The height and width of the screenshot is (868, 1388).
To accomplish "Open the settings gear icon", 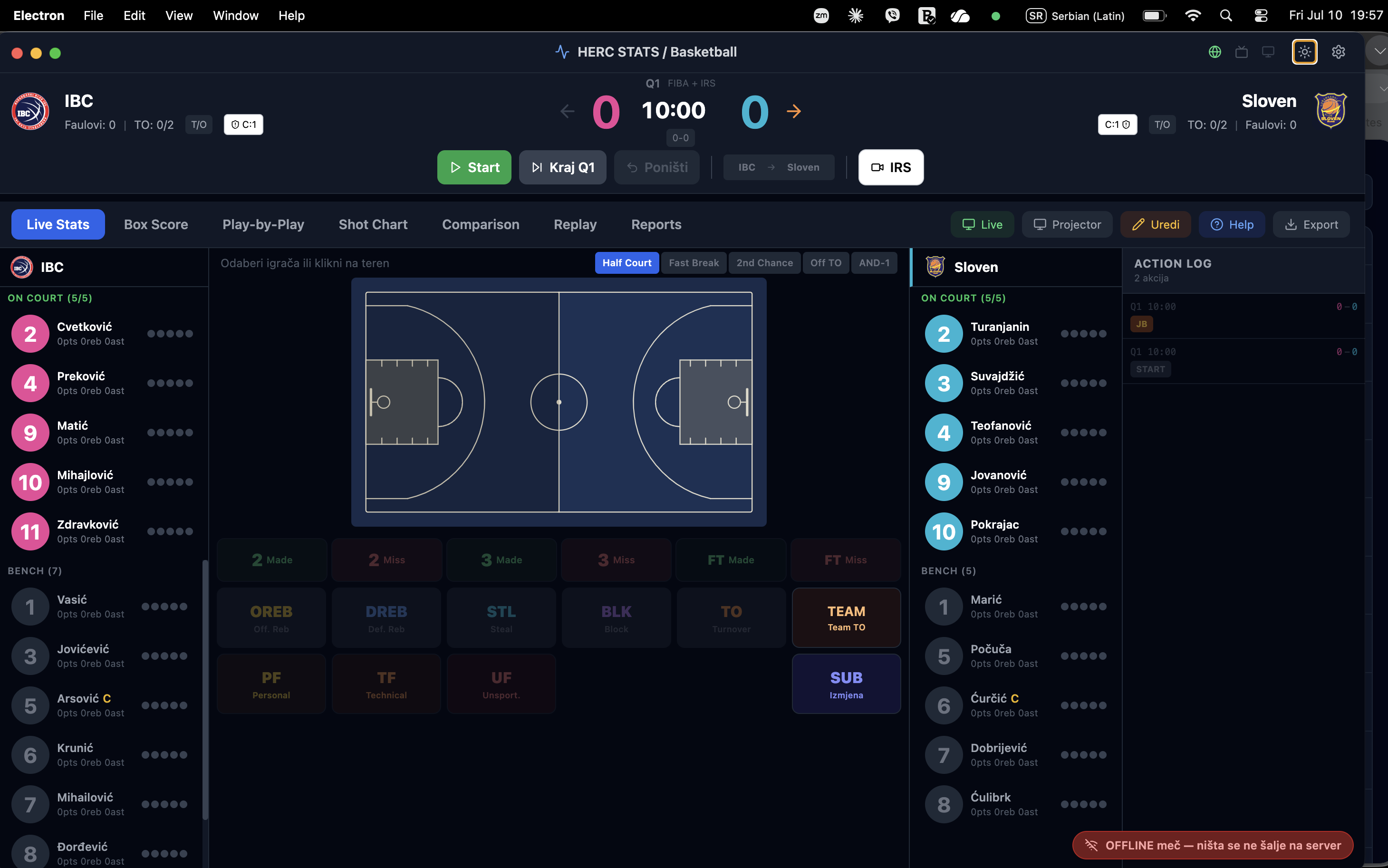I will (1338, 52).
